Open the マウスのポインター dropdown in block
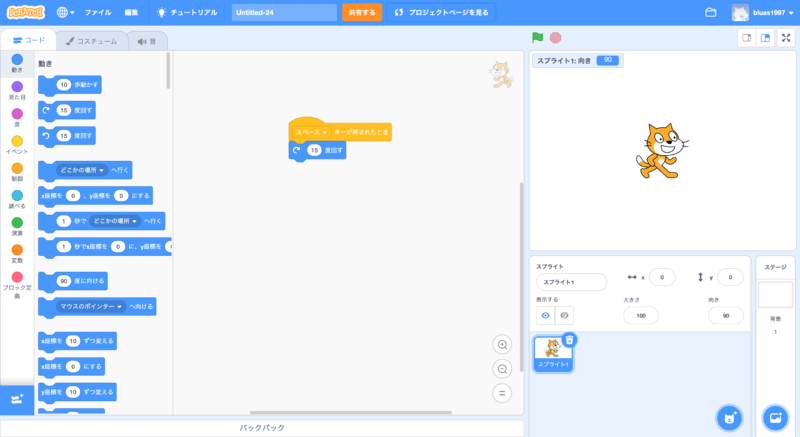The image size is (800, 437). [x=119, y=306]
